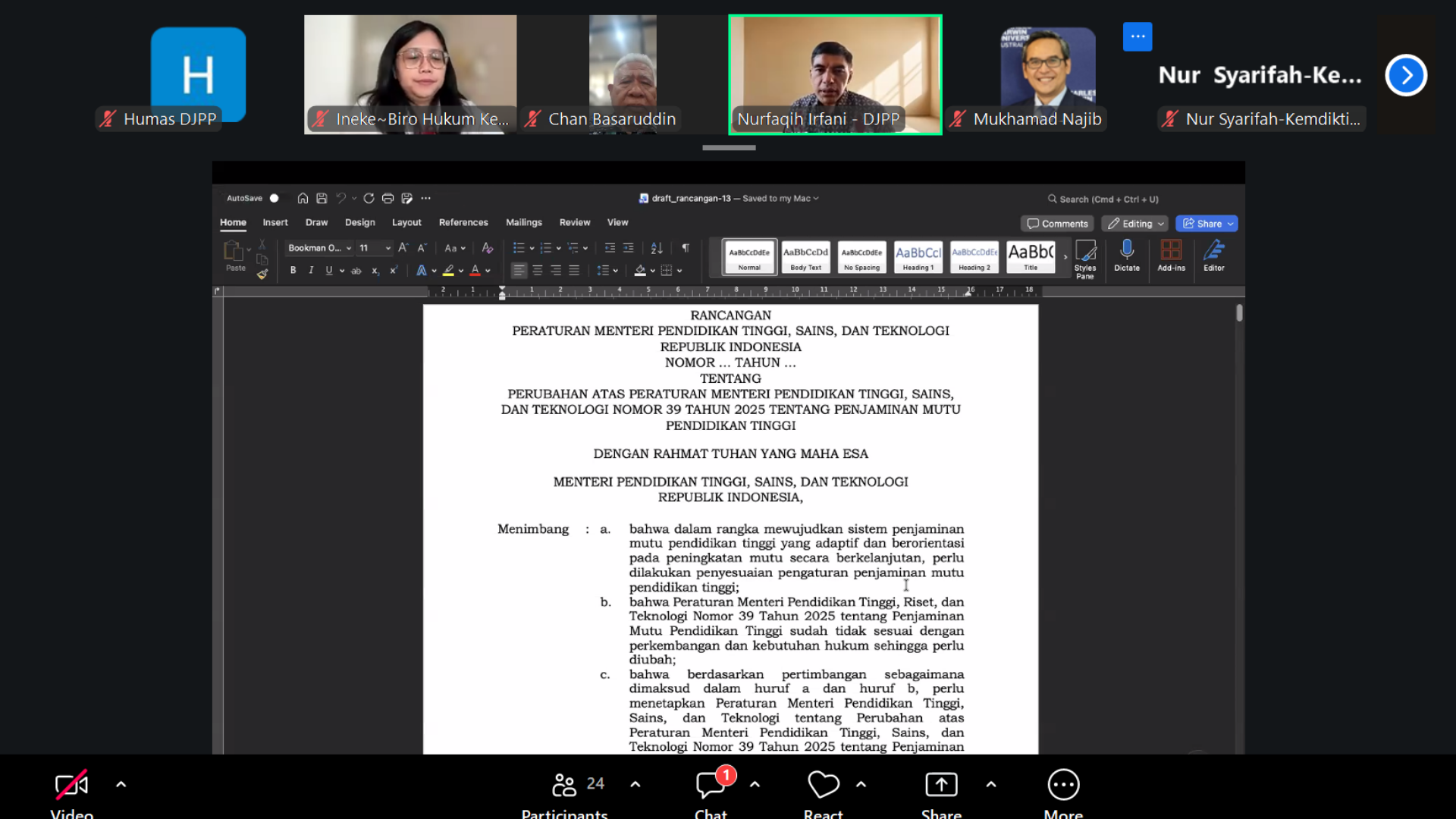Open the Review ribbon tab

coord(575,223)
